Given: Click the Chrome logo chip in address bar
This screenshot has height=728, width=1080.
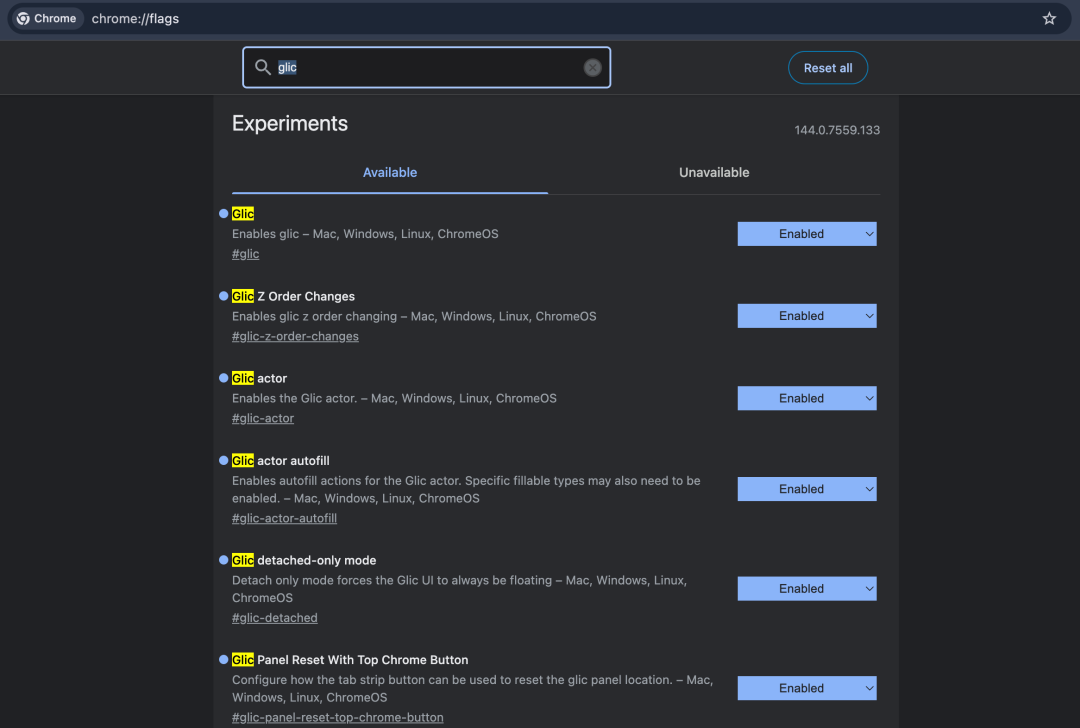Looking at the screenshot, I should (x=46, y=19).
